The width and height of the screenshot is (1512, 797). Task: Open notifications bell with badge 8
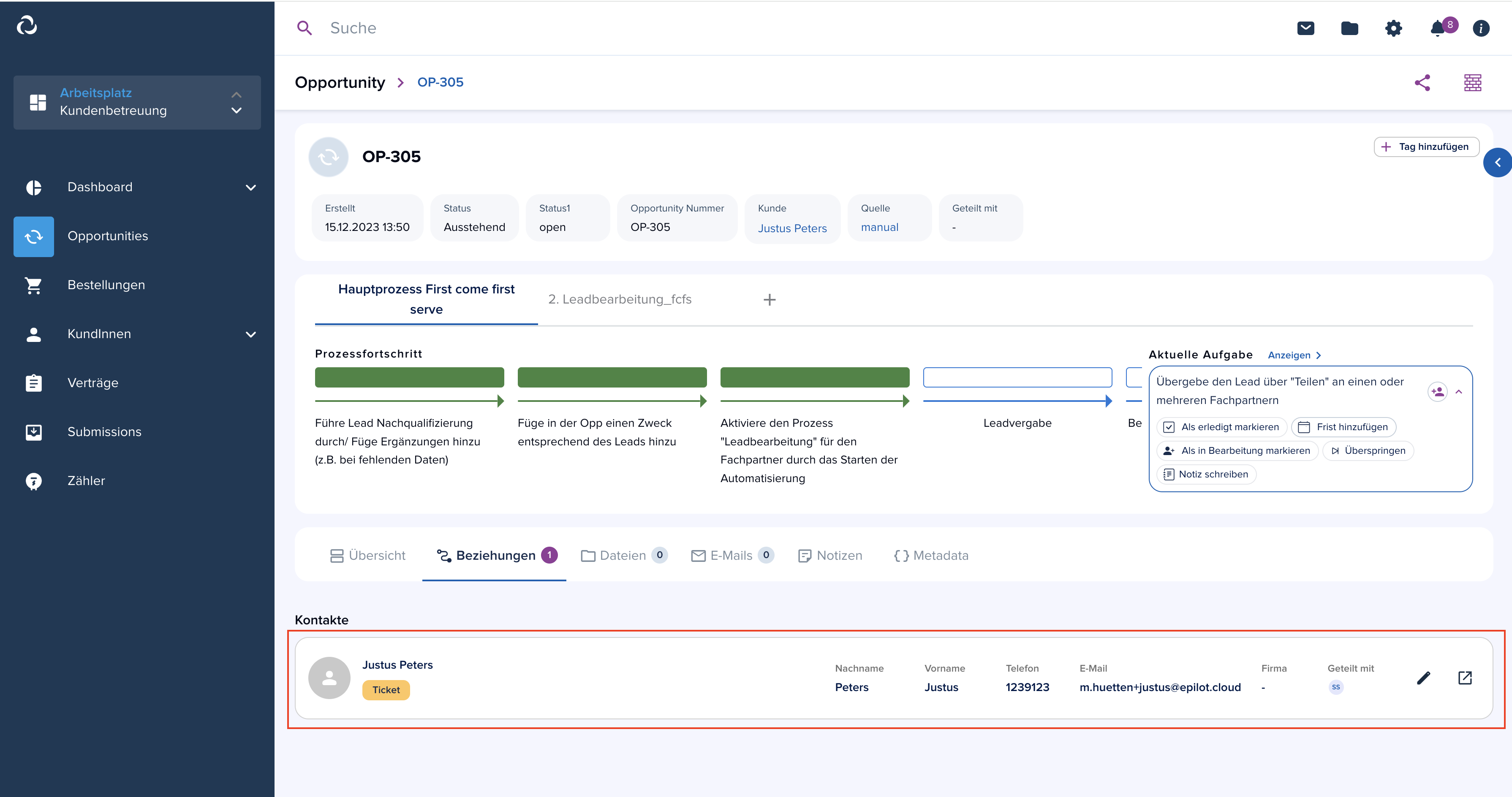click(x=1442, y=27)
